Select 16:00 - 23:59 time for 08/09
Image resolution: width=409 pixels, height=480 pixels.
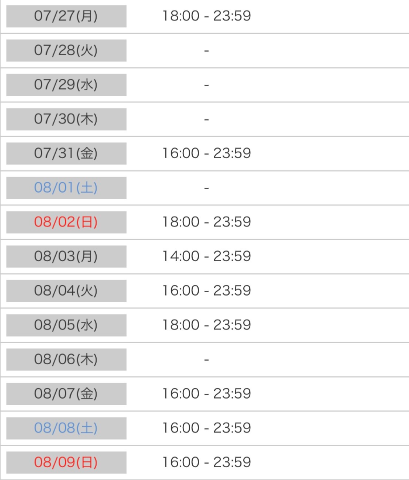click(206, 462)
